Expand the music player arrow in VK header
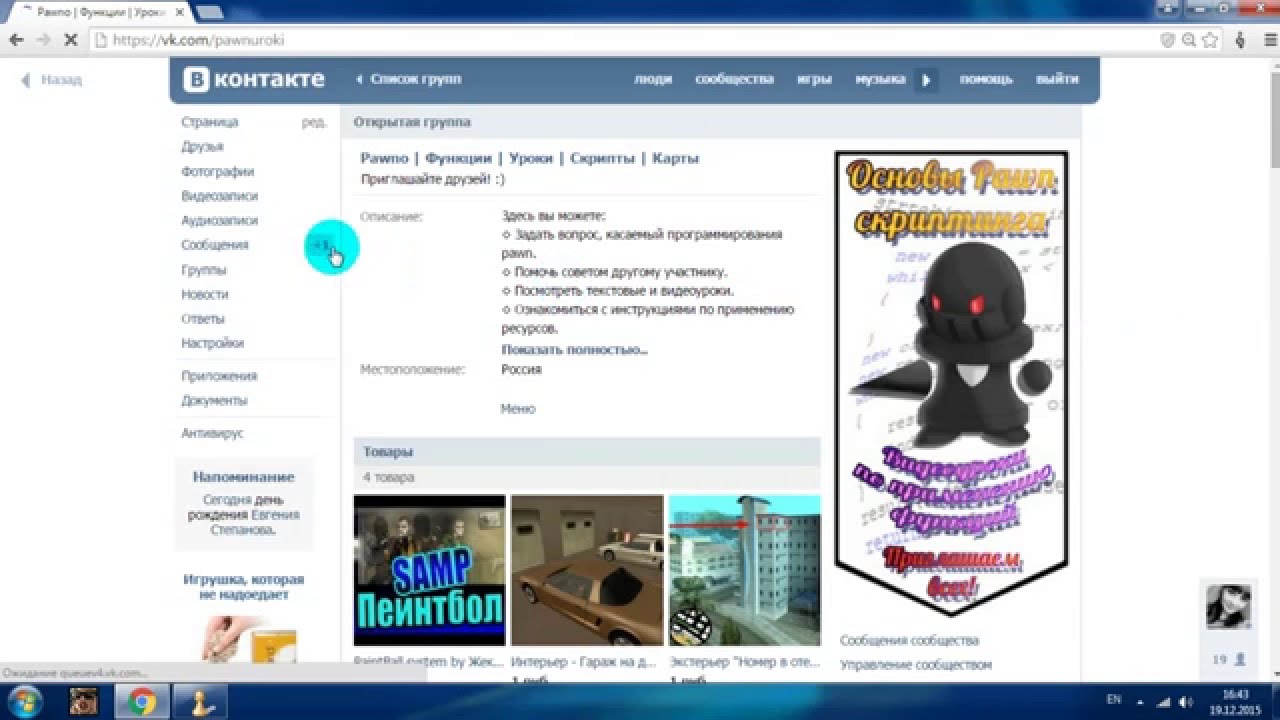The width and height of the screenshot is (1280, 720). coord(925,80)
